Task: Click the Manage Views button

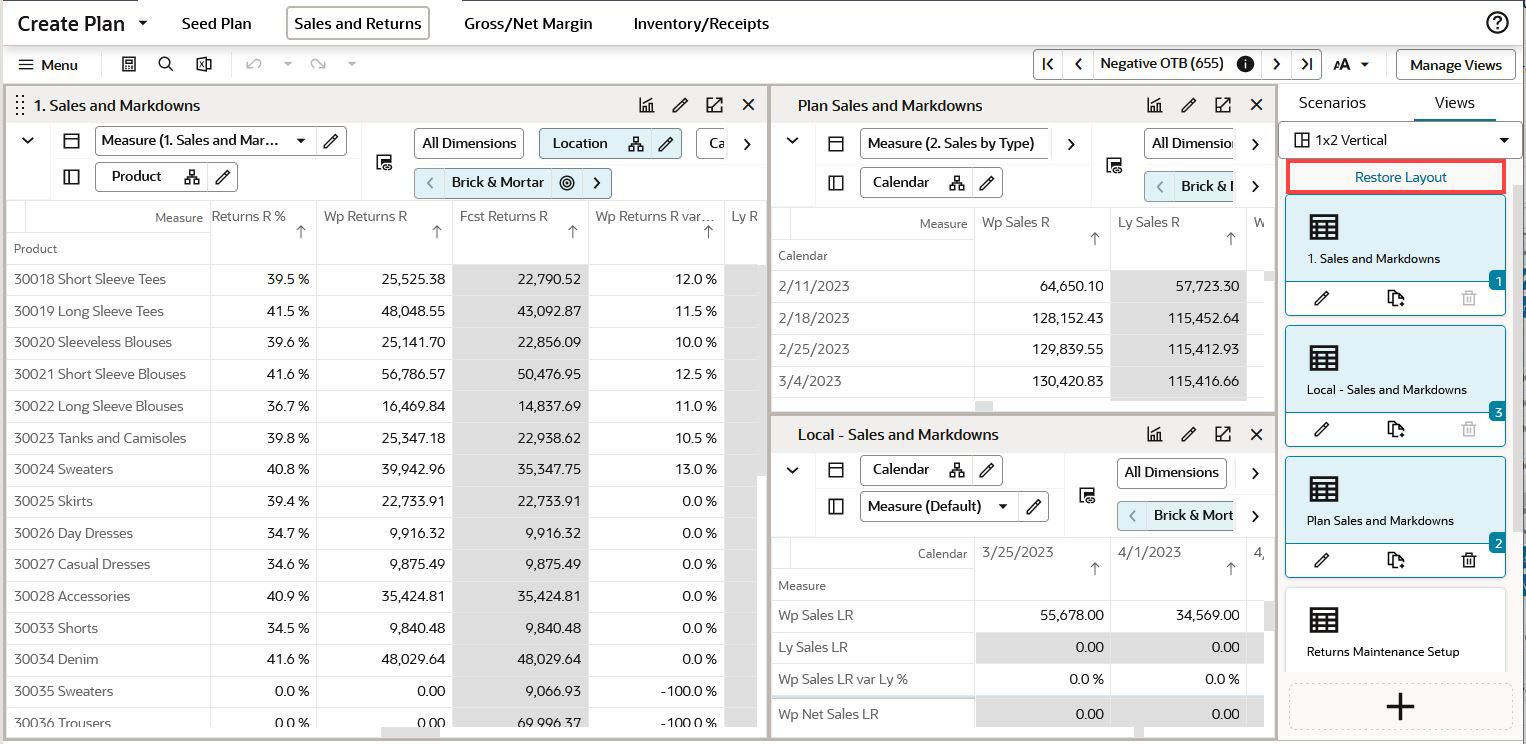Action: 1455,65
